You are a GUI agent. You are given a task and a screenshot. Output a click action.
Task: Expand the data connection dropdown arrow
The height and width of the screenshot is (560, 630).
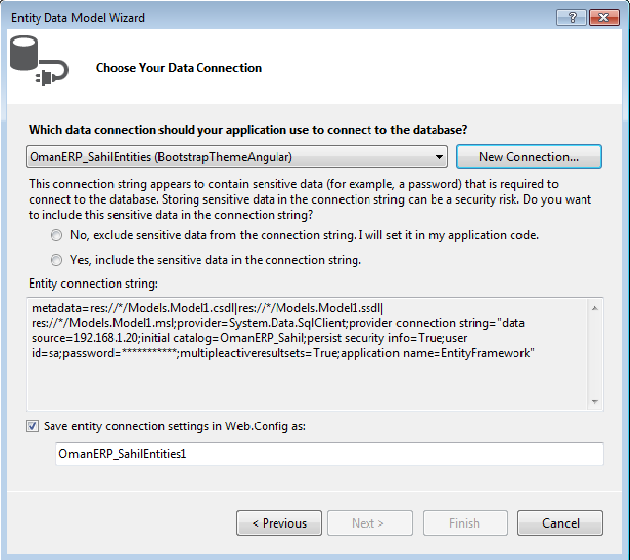[x=440, y=157]
